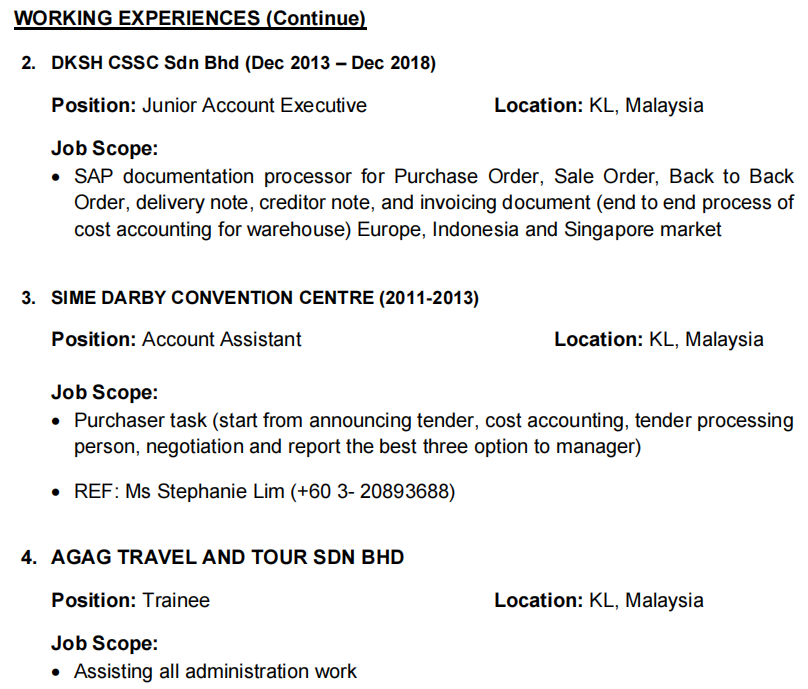The width and height of the screenshot is (808, 689).
Task: Click the AGAG TRAVEL AND TOUR SDN BHD heading
Action: tap(228, 557)
